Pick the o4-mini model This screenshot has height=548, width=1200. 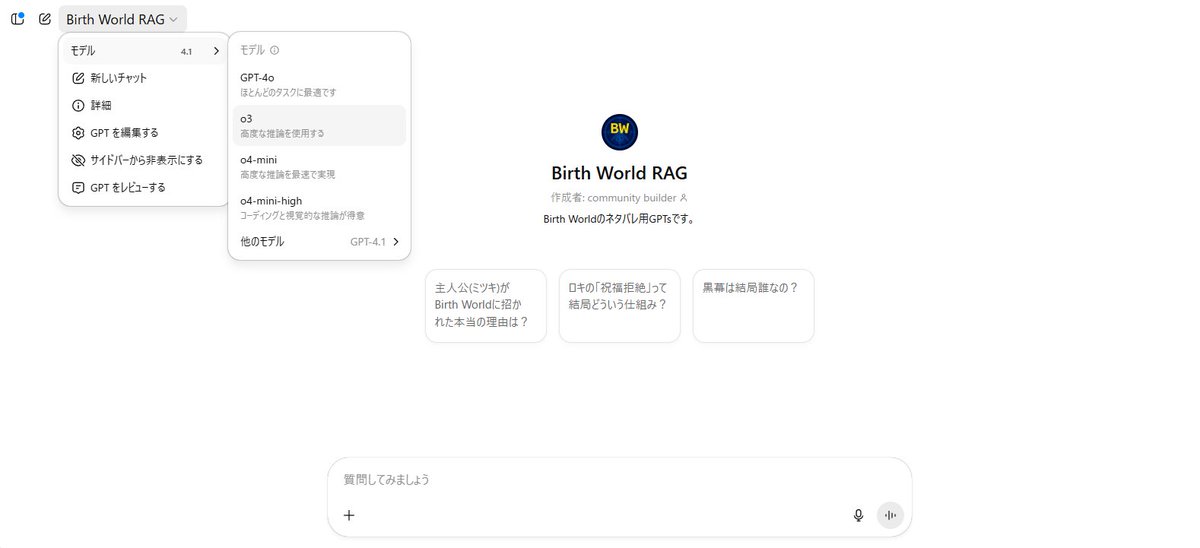(x=319, y=166)
